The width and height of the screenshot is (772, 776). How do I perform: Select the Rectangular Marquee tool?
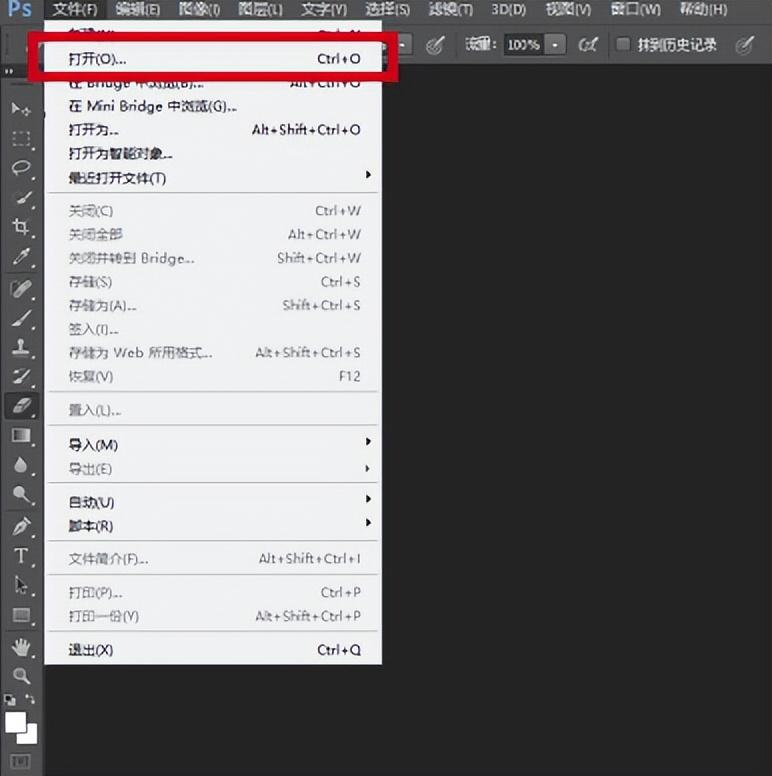pos(21,139)
